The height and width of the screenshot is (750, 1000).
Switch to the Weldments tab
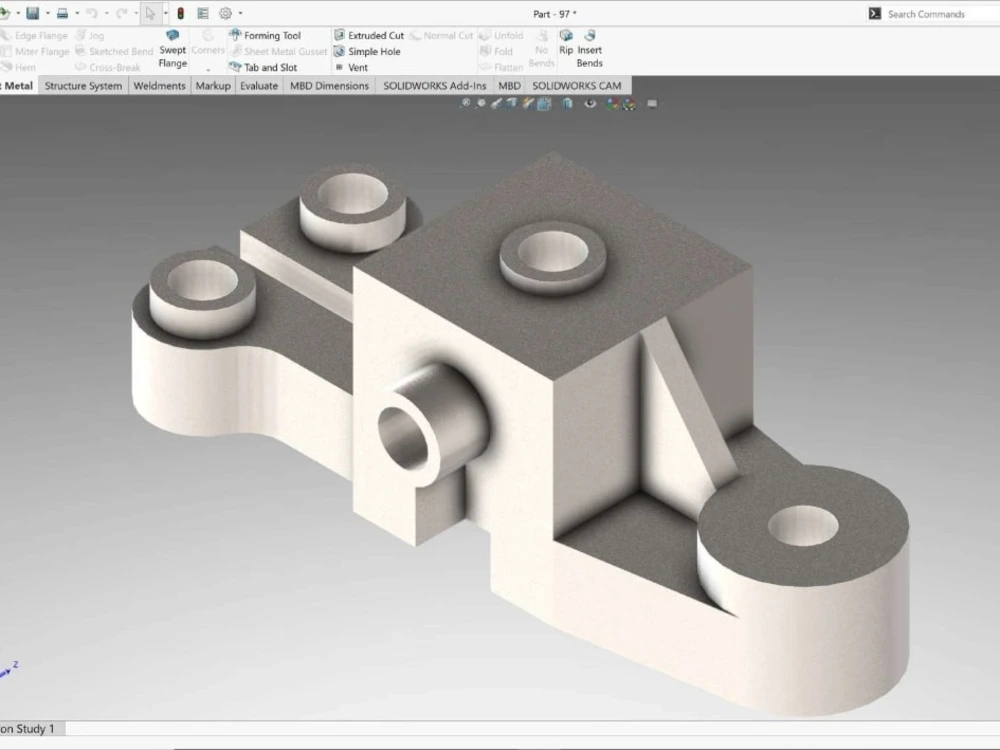[x=159, y=85]
